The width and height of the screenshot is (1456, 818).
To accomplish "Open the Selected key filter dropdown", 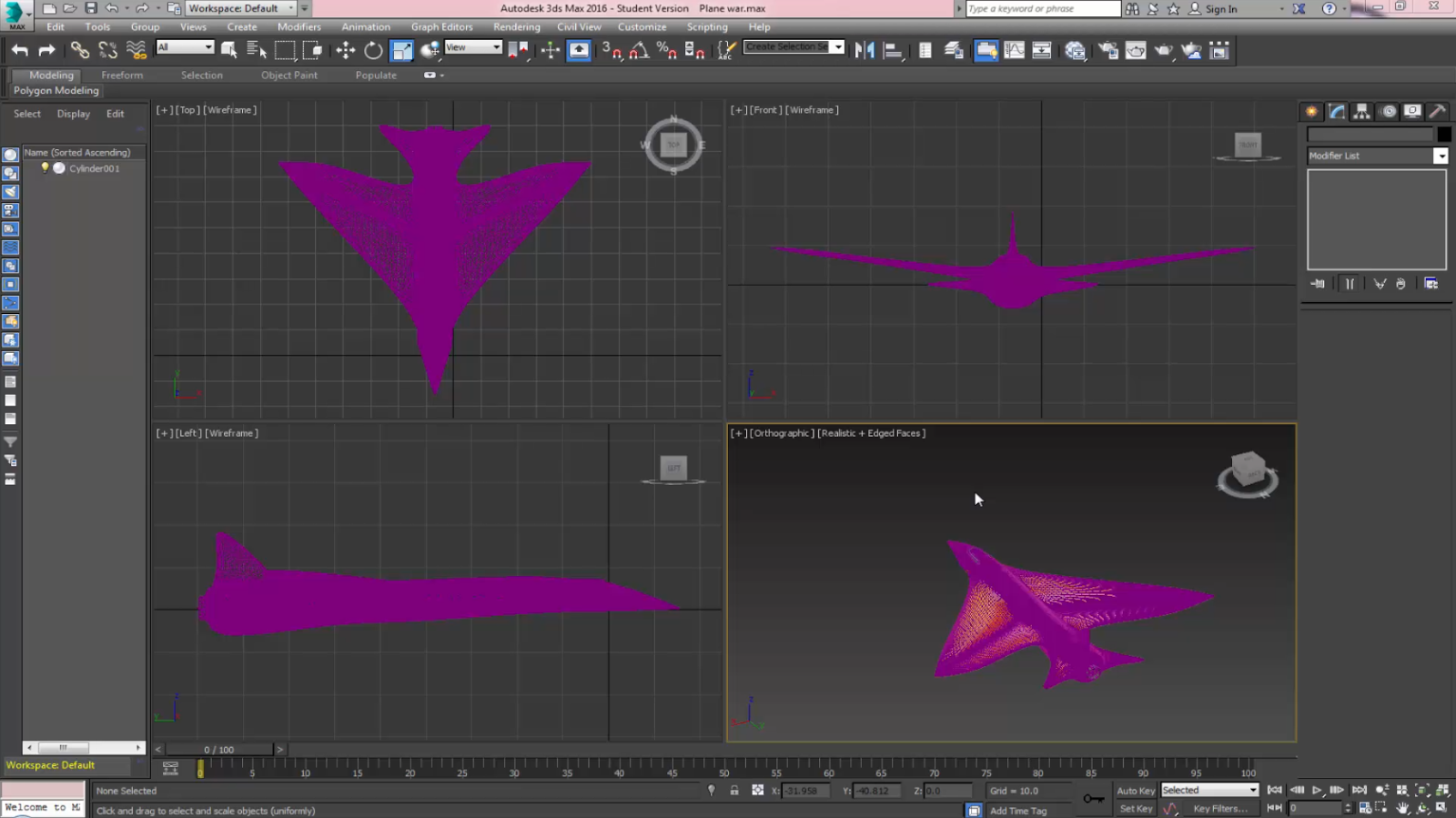I will coord(1209,790).
